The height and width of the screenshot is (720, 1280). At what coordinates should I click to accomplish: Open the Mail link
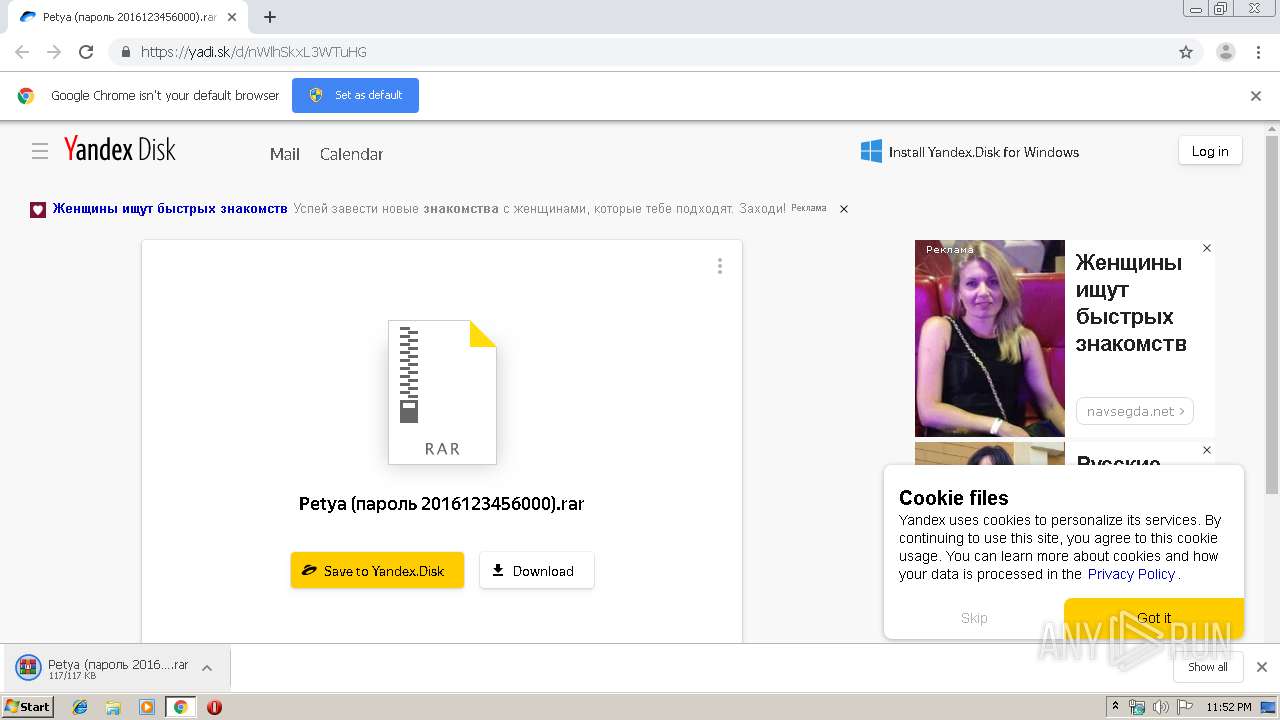tap(285, 154)
